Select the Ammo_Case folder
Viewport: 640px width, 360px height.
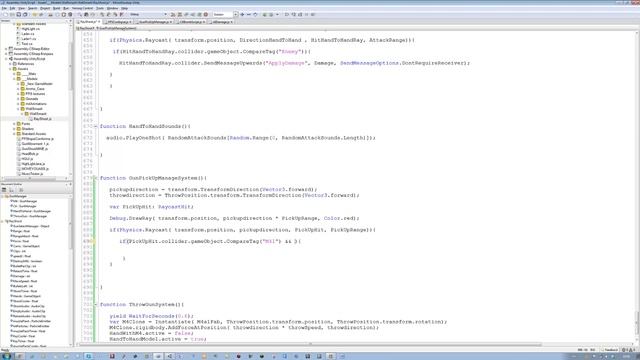35,89
